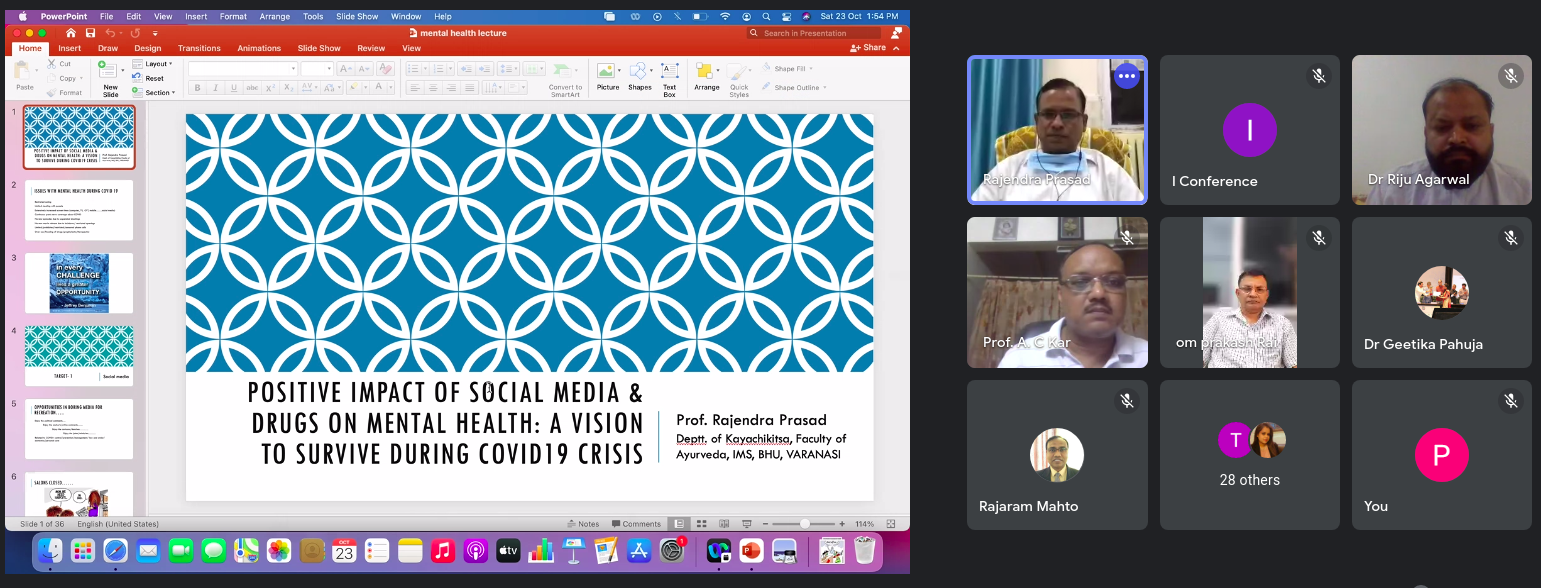Toggle left text alignment

pos(414,88)
